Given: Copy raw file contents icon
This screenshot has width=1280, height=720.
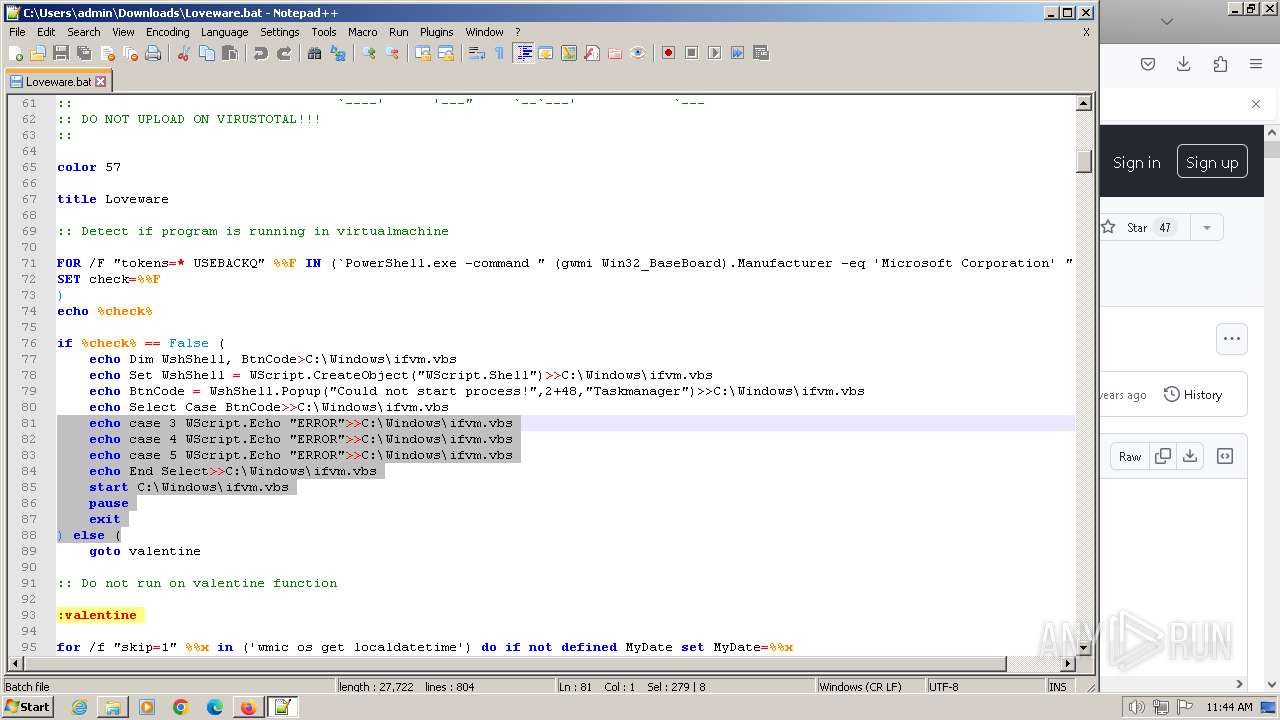Looking at the screenshot, I should coord(1162,456).
